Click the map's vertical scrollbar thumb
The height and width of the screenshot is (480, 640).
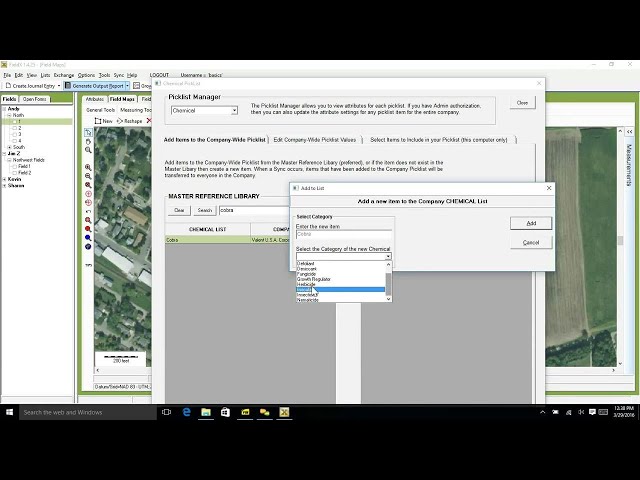[x=620, y=241]
